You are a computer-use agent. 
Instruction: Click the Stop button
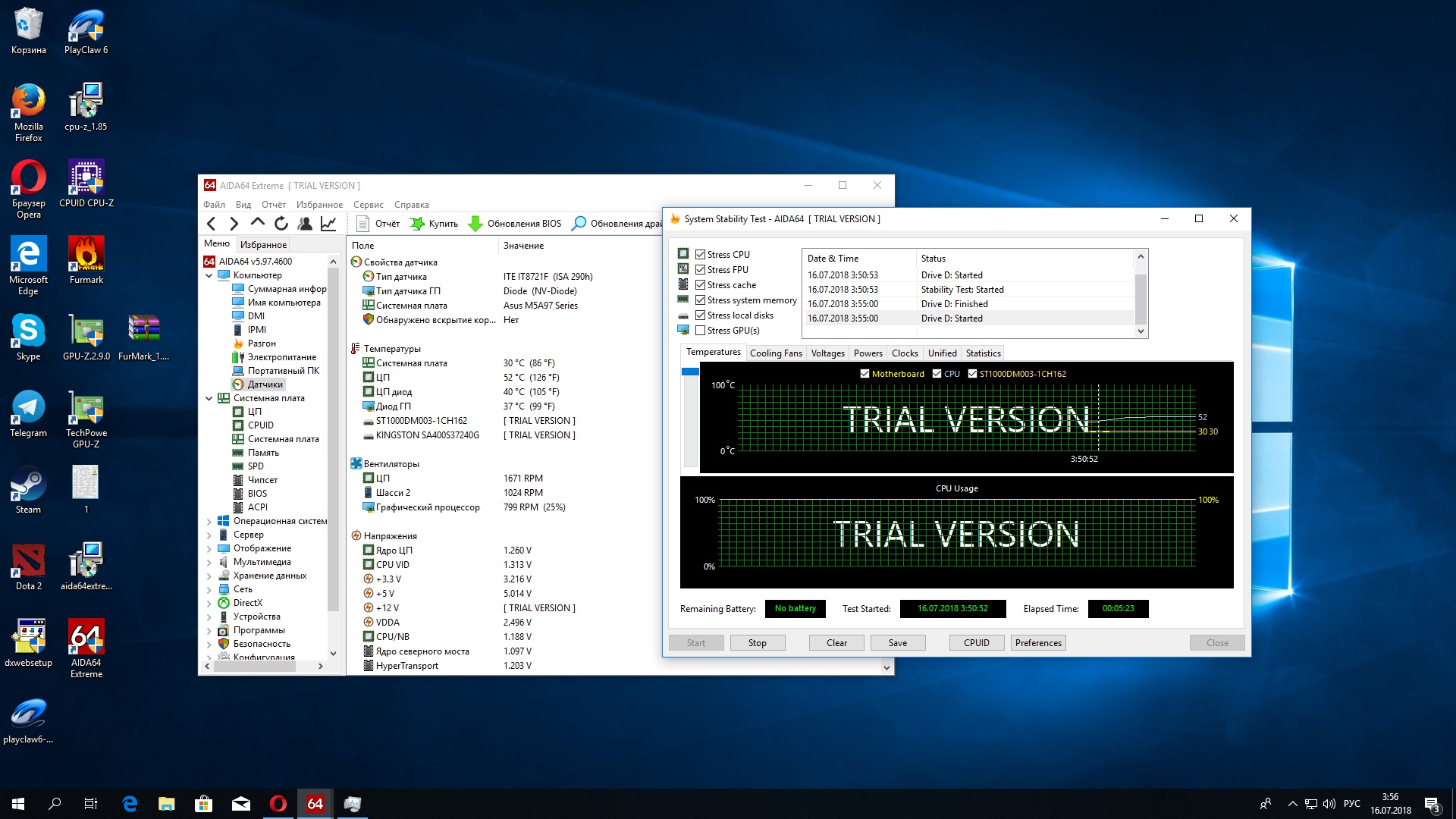pos(757,643)
